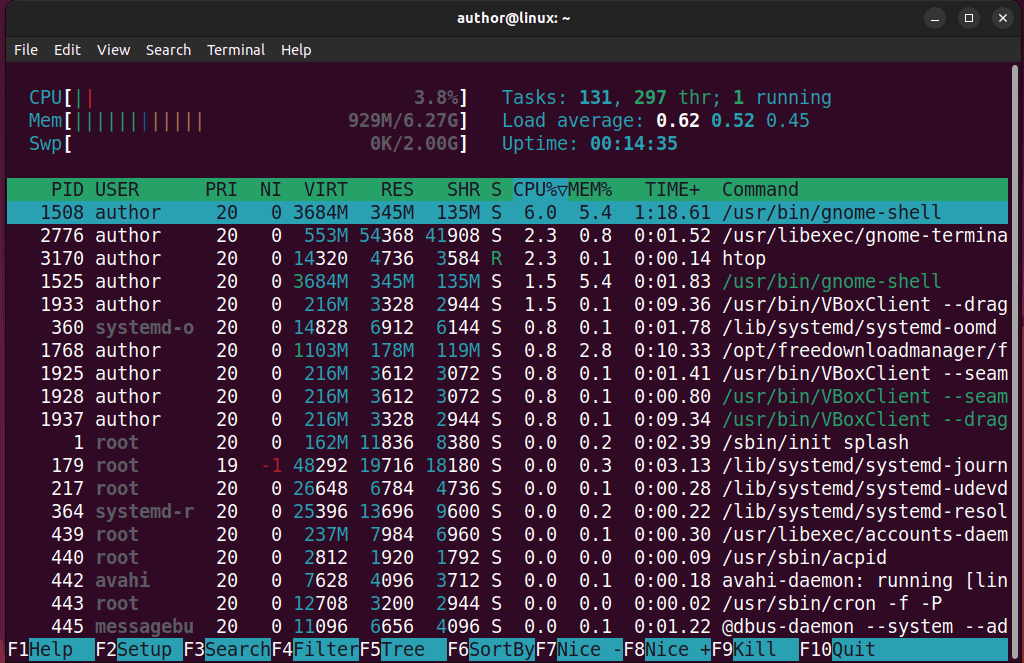Open htop Setup via F2 button
Image resolution: width=1024 pixels, height=663 pixels.
(x=138, y=649)
